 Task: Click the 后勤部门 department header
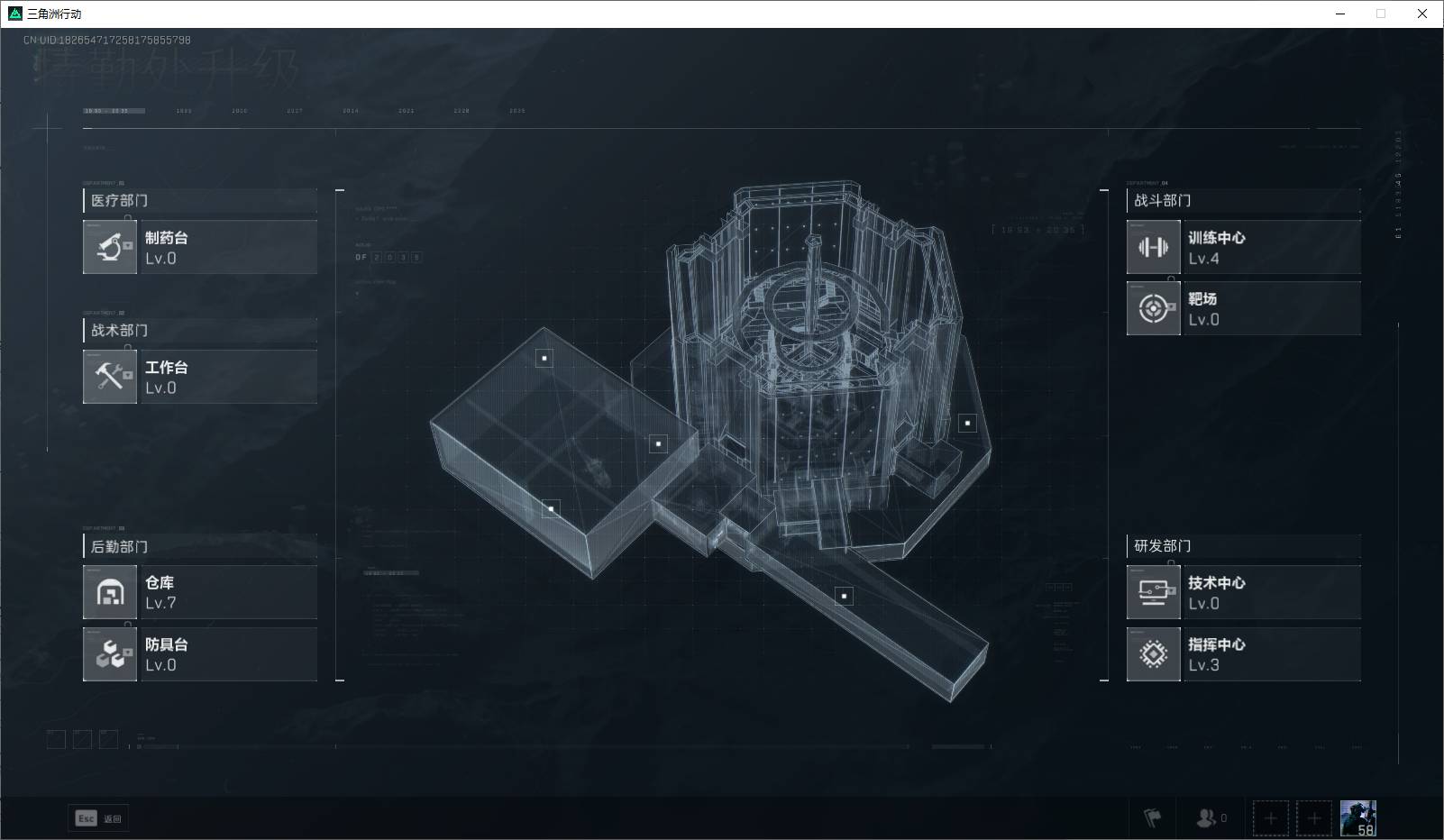[x=200, y=546]
